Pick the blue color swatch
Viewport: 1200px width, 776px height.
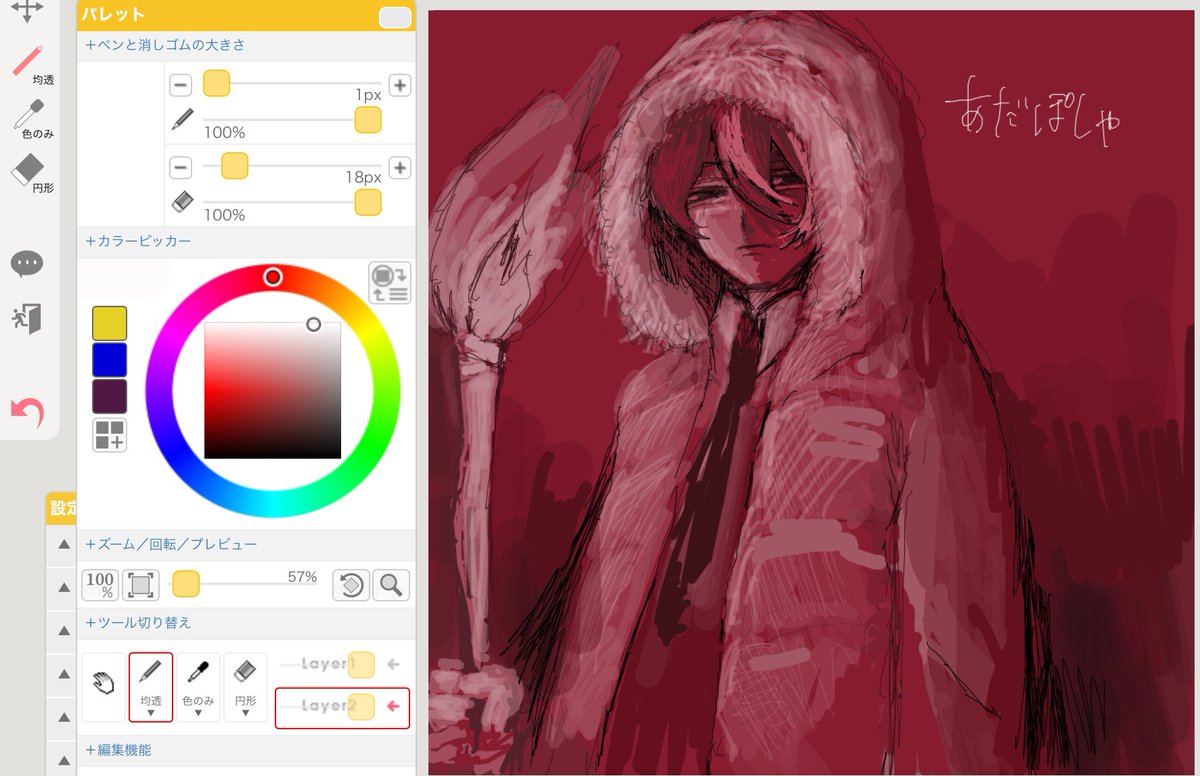click(109, 359)
